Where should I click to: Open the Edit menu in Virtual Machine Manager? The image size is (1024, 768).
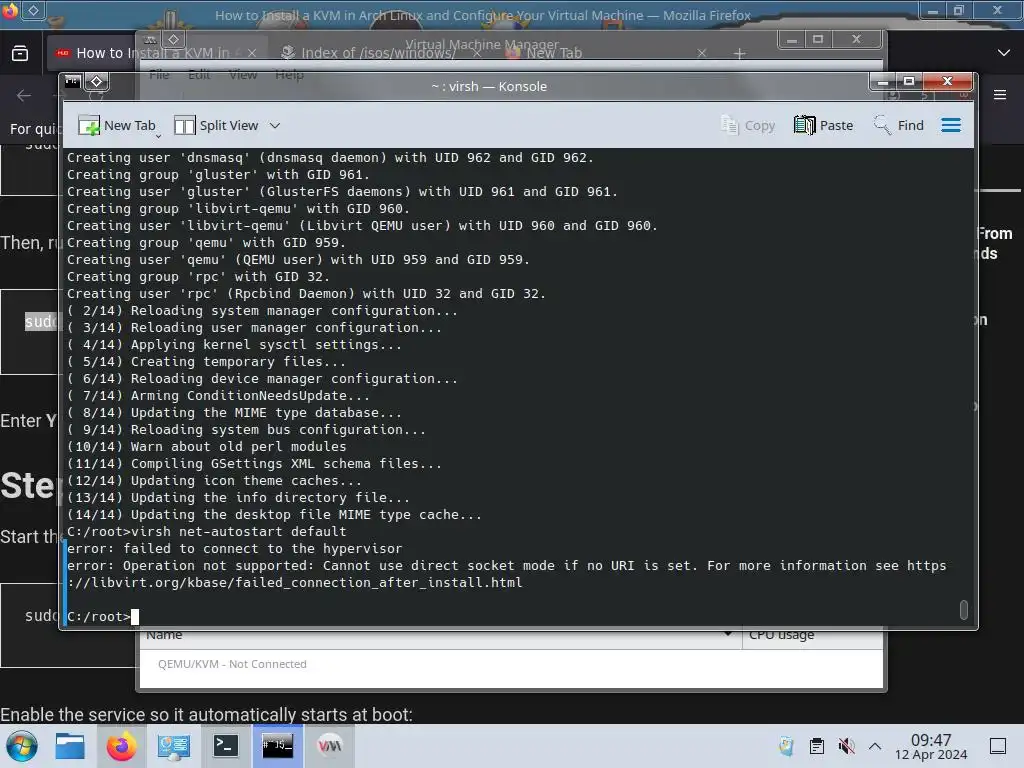click(x=199, y=74)
